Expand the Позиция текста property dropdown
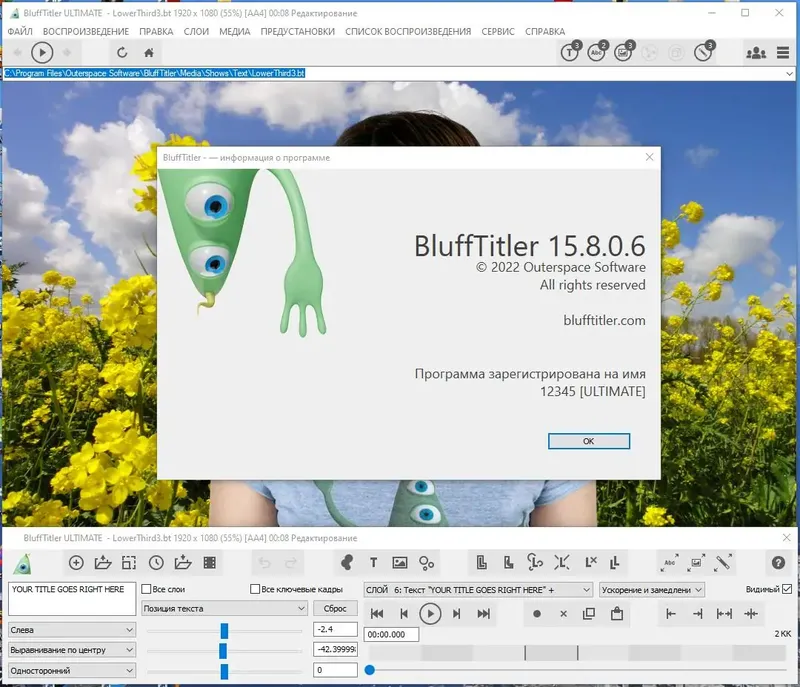 coord(224,608)
